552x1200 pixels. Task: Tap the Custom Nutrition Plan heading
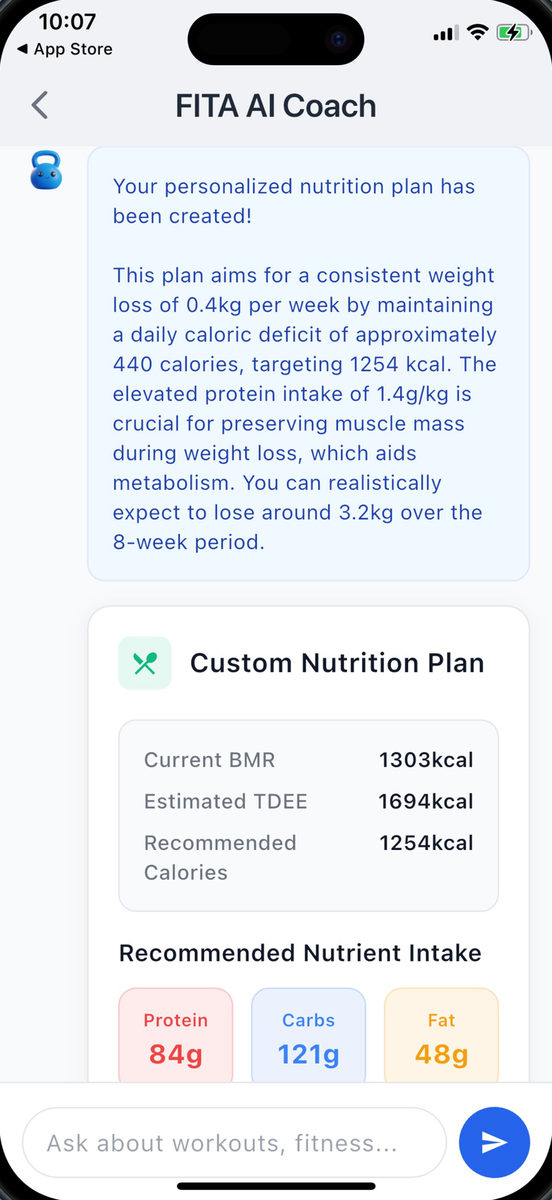(x=337, y=663)
